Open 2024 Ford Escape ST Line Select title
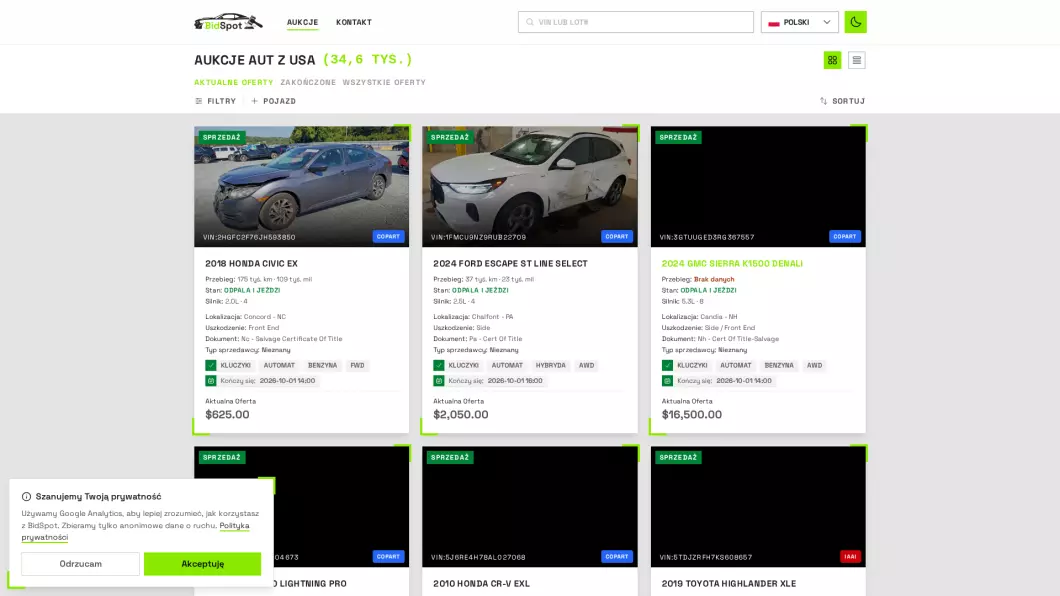Image resolution: width=1060 pixels, height=596 pixels. (x=510, y=264)
